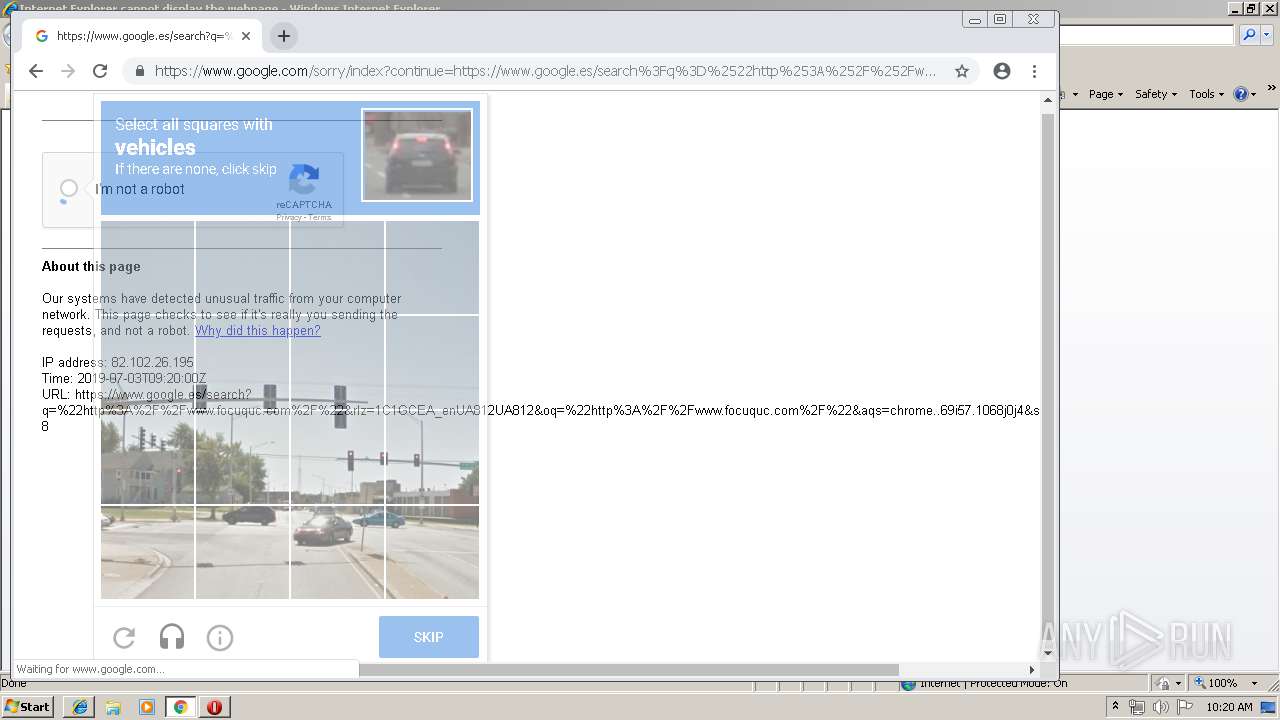Expand IE Help dropdown arrow
This screenshot has width=1280, height=720.
[1253, 95]
